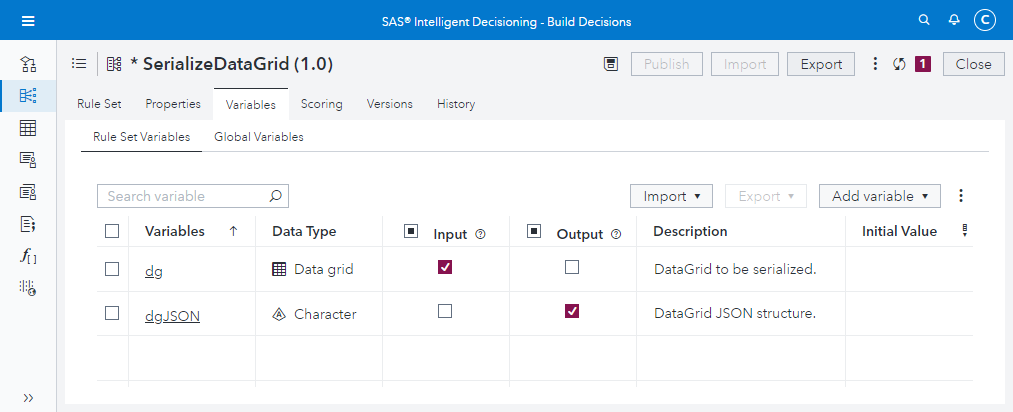This screenshot has height=412, width=1013.
Task: Open the Add variable dropdown
Action: (879, 196)
